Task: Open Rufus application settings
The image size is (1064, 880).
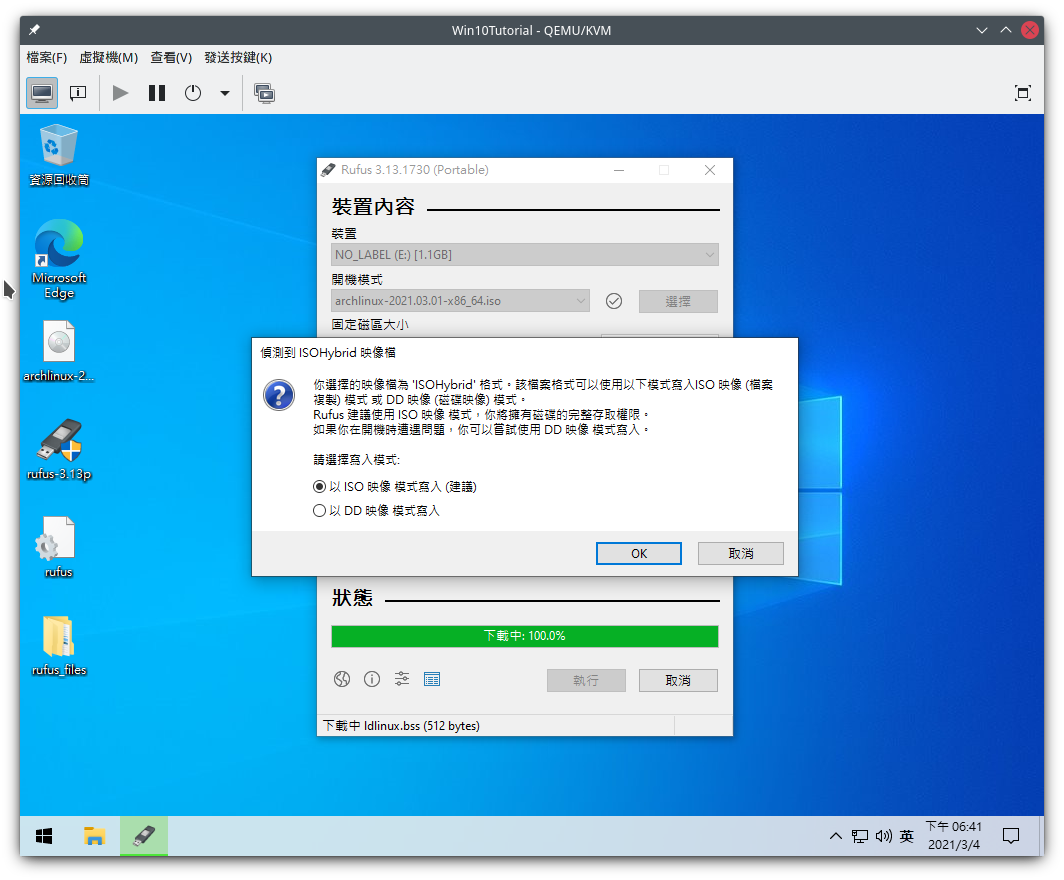Action: [x=402, y=679]
